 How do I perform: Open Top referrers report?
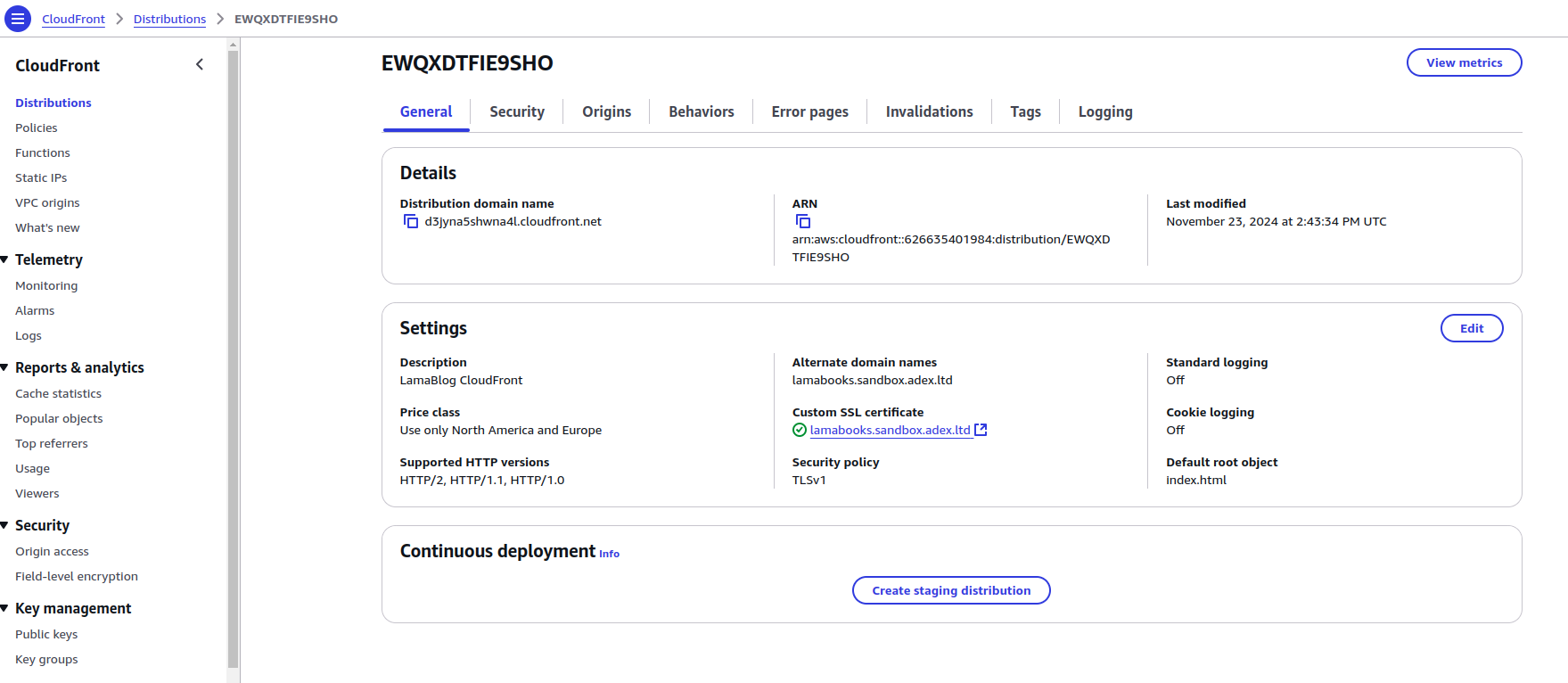coord(52,443)
